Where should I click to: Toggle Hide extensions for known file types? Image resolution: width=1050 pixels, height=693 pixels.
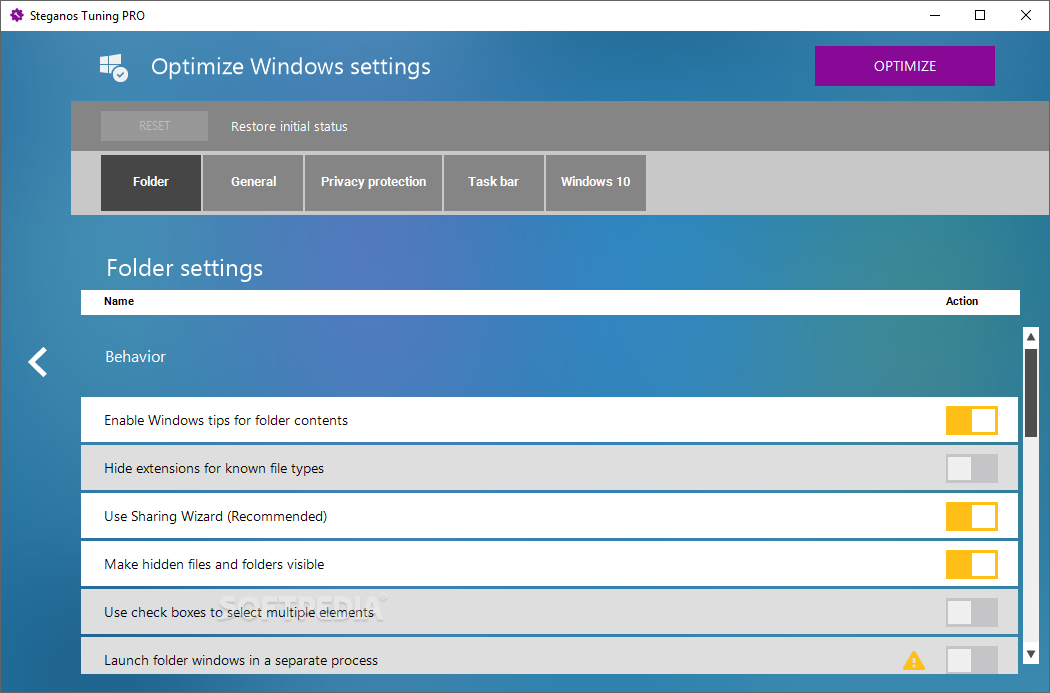tap(972, 469)
